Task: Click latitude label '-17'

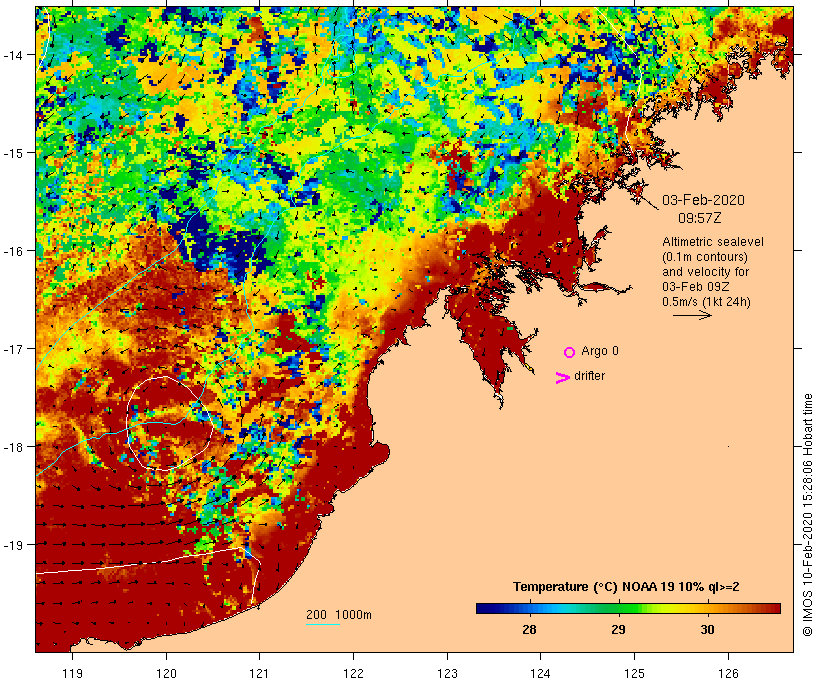Action: pyautogui.click(x=13, y=348)
